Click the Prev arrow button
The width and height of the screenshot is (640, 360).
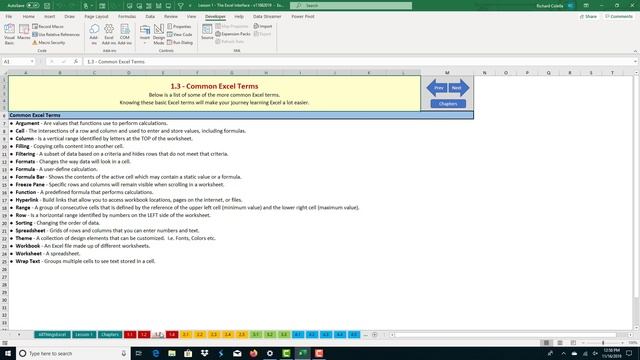[x=437, y=88]
